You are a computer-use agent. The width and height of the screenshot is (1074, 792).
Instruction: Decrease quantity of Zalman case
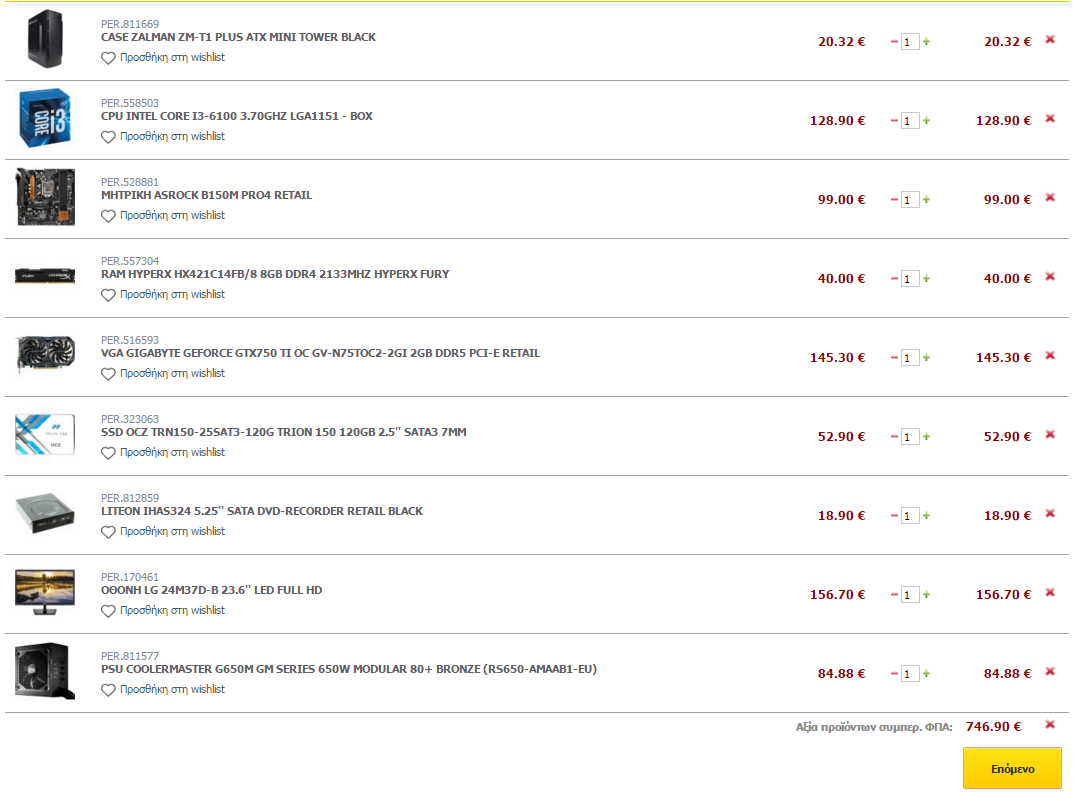894,42
